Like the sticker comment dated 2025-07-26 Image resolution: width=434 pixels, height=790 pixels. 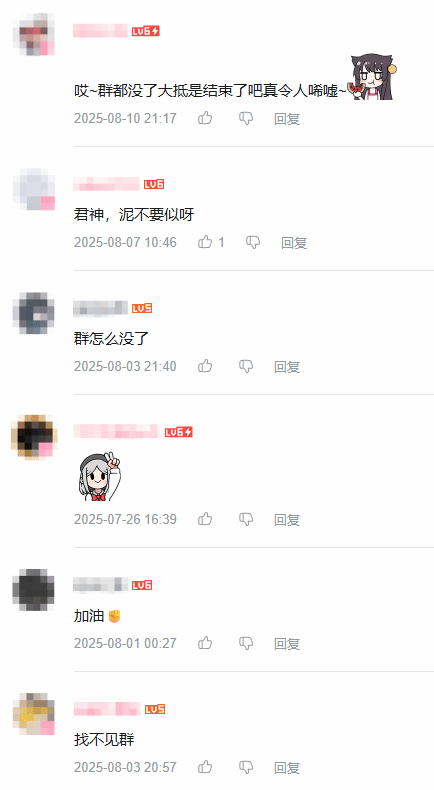tap(205, 519)
